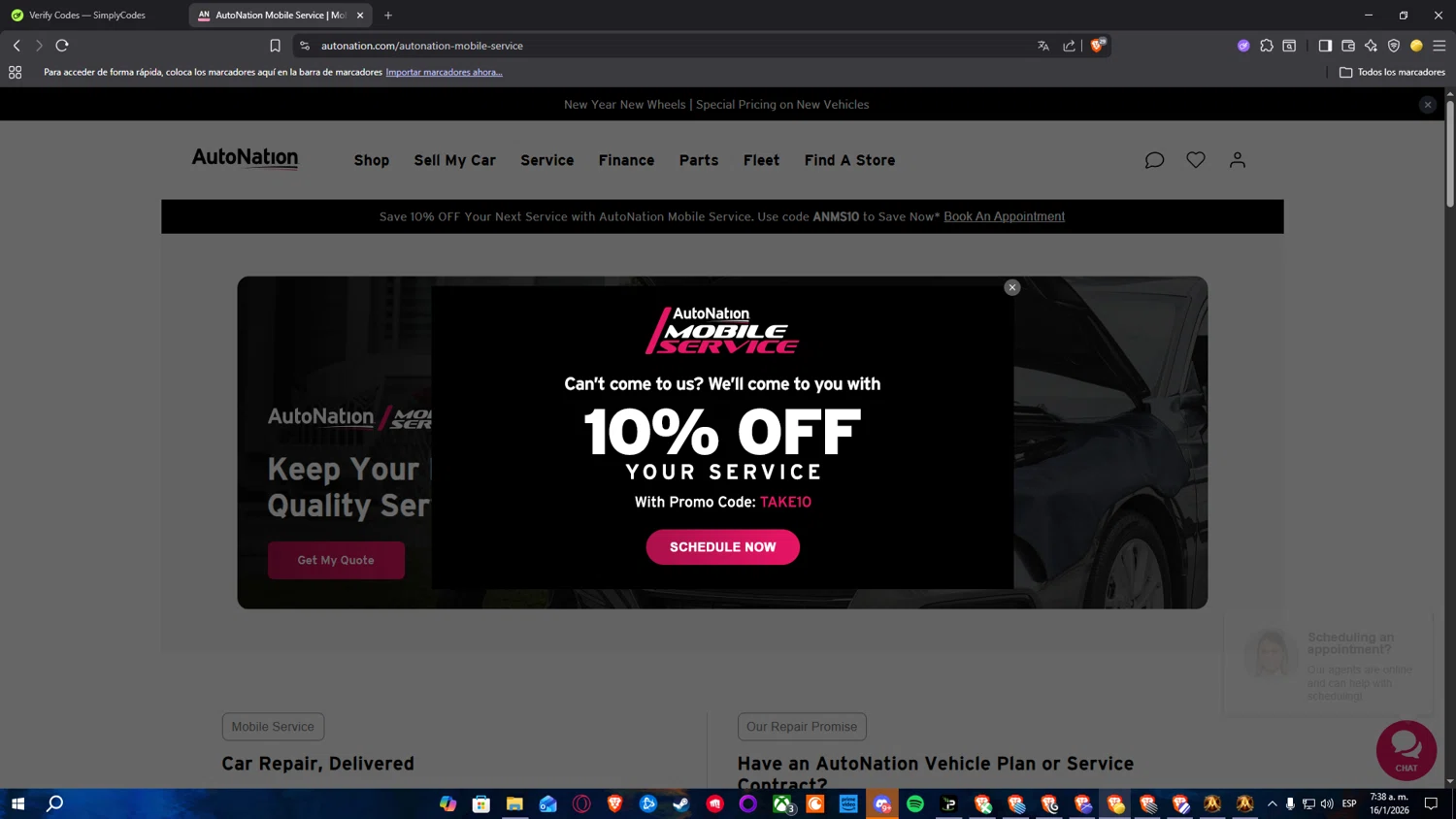Open Todos los marcadores folder
The image size is (1456, 819).
click(x=1392, y=72)
